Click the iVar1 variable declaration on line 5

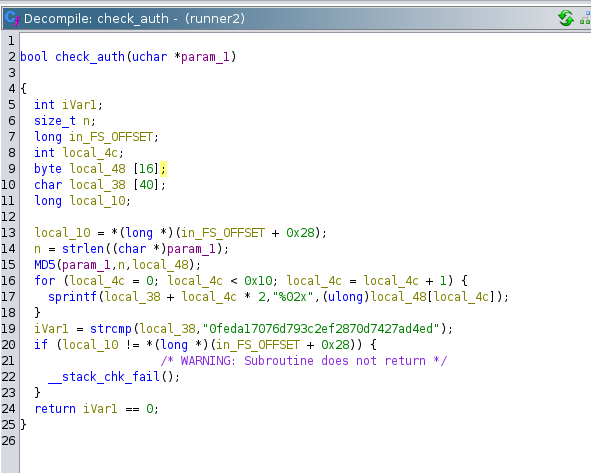click(x=80, y=105)
